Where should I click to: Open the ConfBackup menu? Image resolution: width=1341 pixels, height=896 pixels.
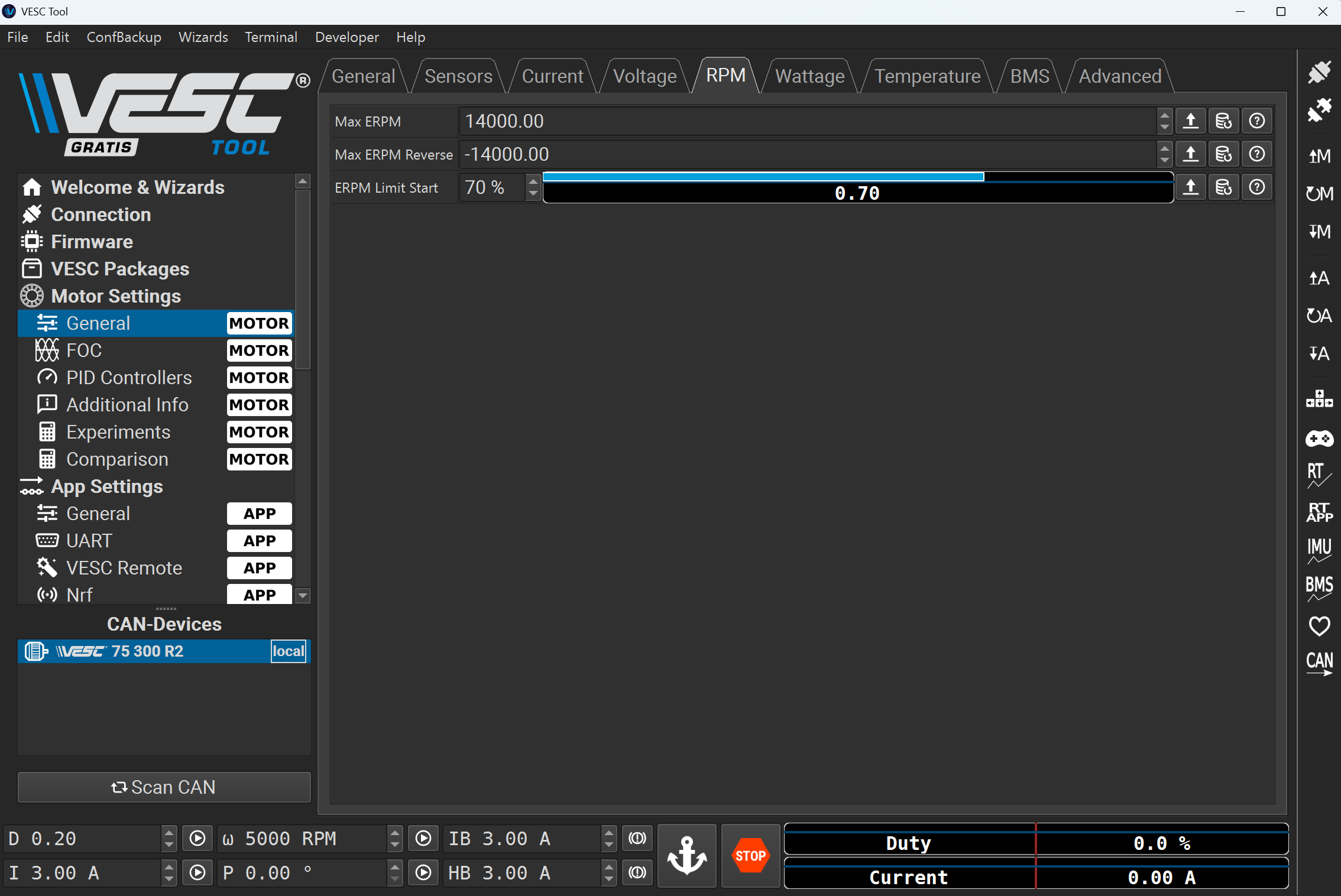click(124, 37)
